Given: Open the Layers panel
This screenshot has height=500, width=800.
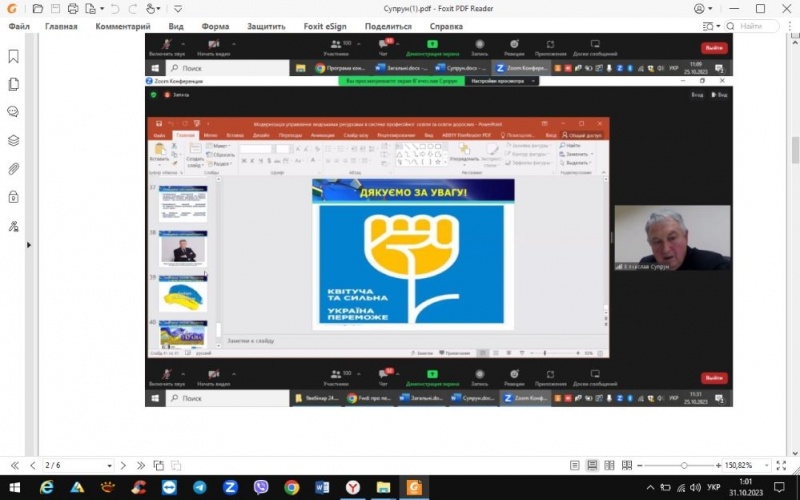Looking at the screenshot, I should pyautogui.click(x=14, y=140).
